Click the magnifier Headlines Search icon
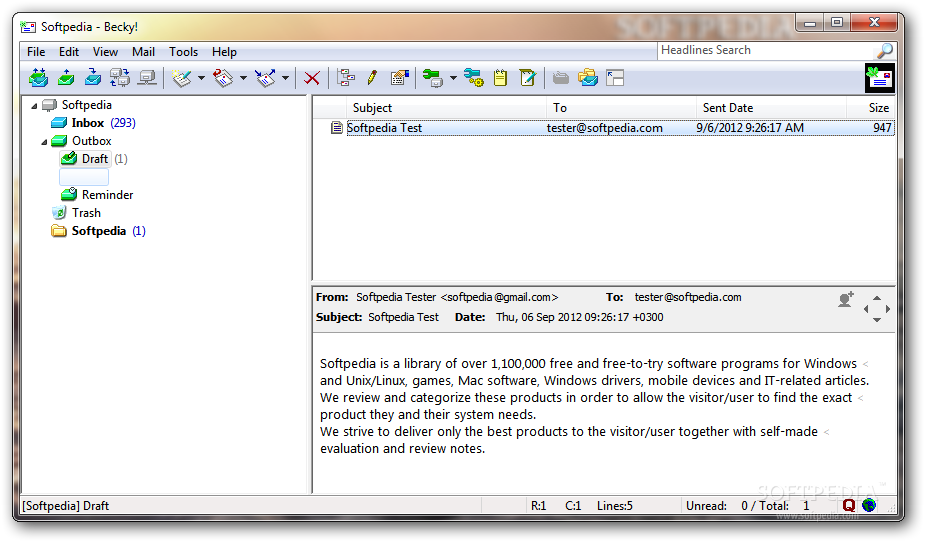 click(884, 51)
